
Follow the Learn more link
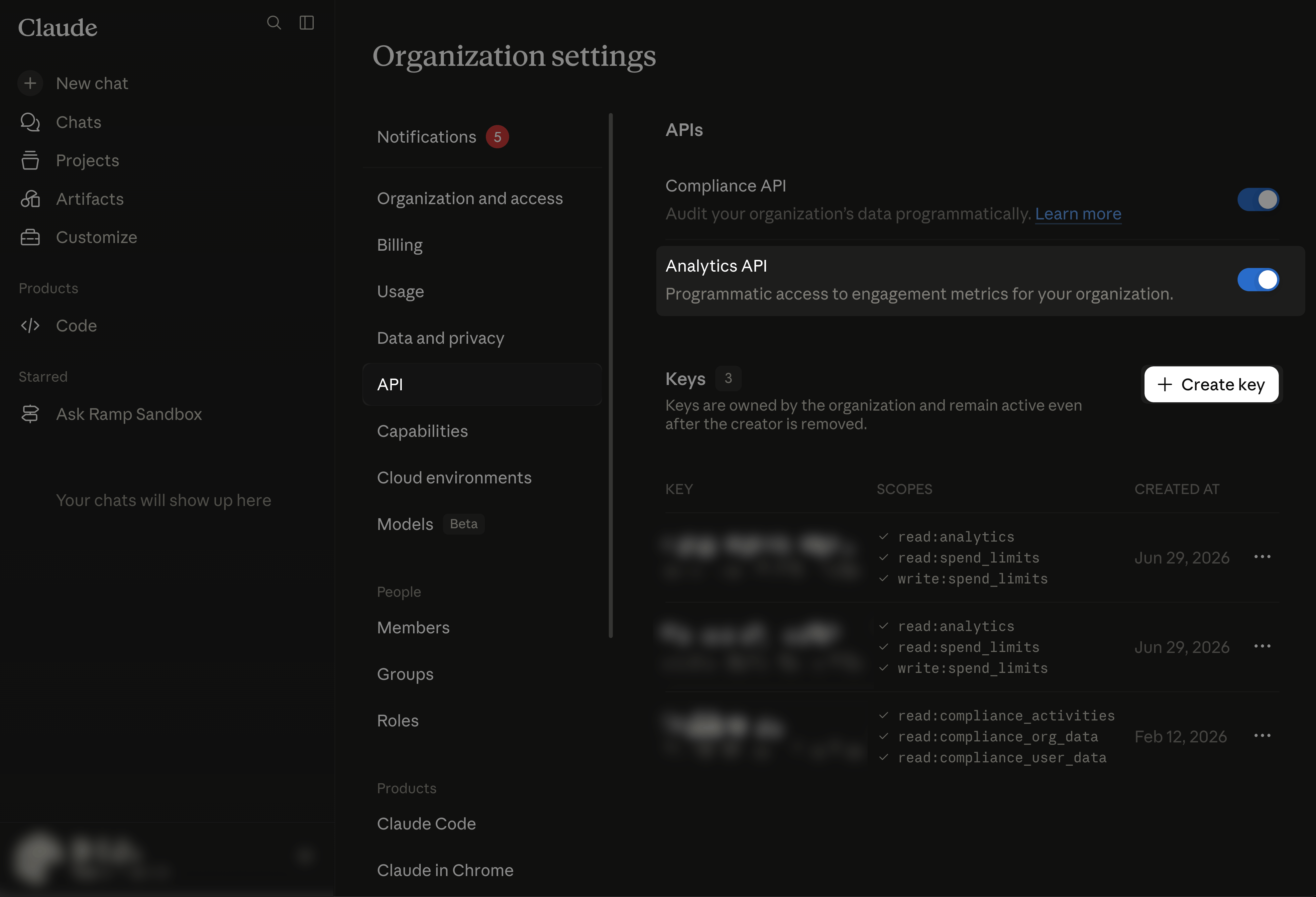(1078, 214)
